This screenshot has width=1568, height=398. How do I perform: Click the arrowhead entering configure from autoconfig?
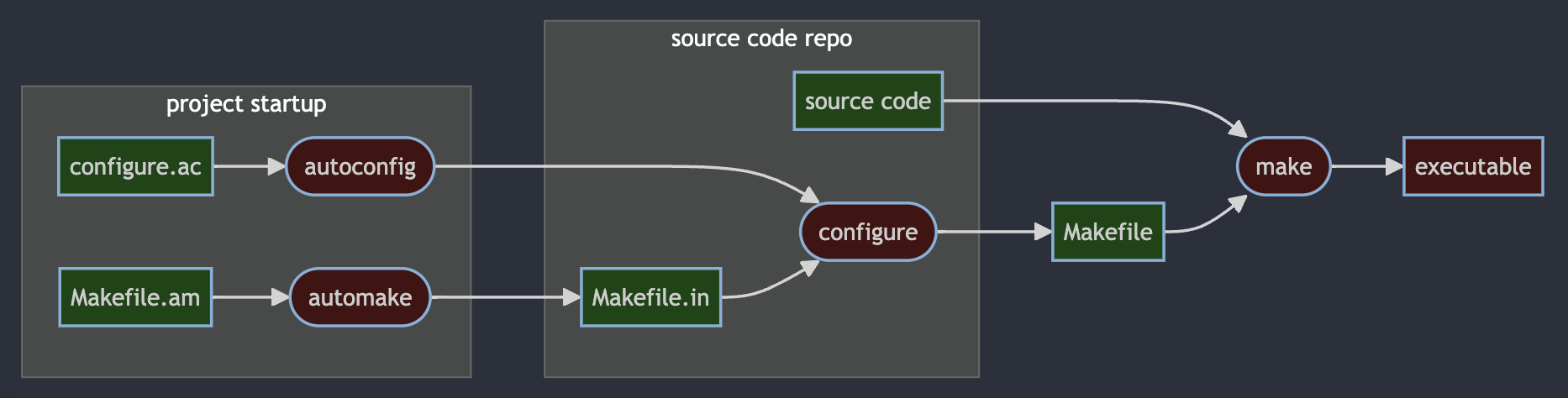pyautogui.click(x=810, y=196)
